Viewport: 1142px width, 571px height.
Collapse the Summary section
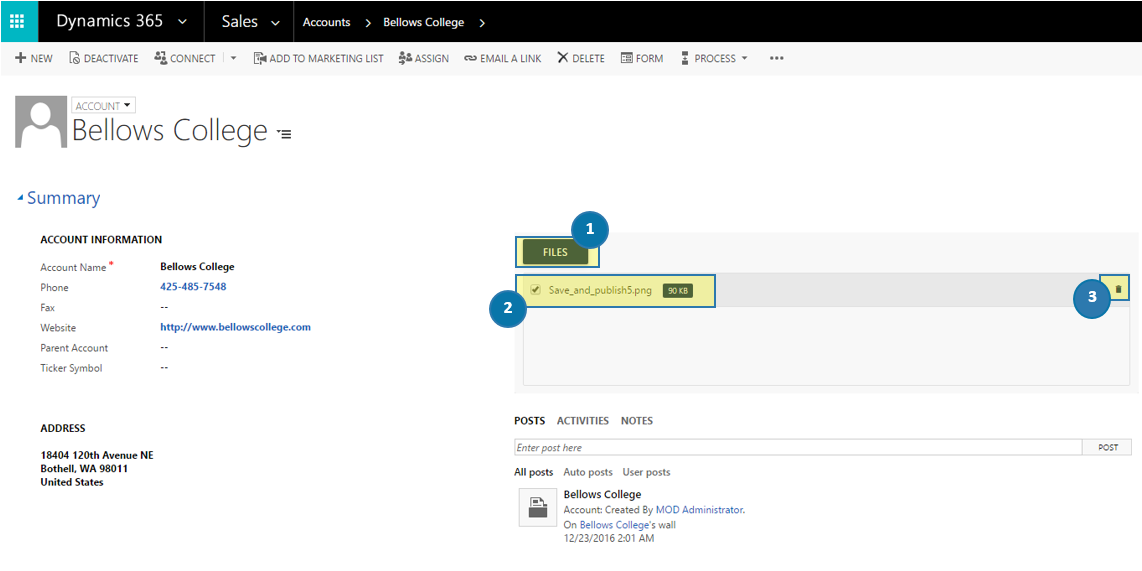[x=21, y=199]
